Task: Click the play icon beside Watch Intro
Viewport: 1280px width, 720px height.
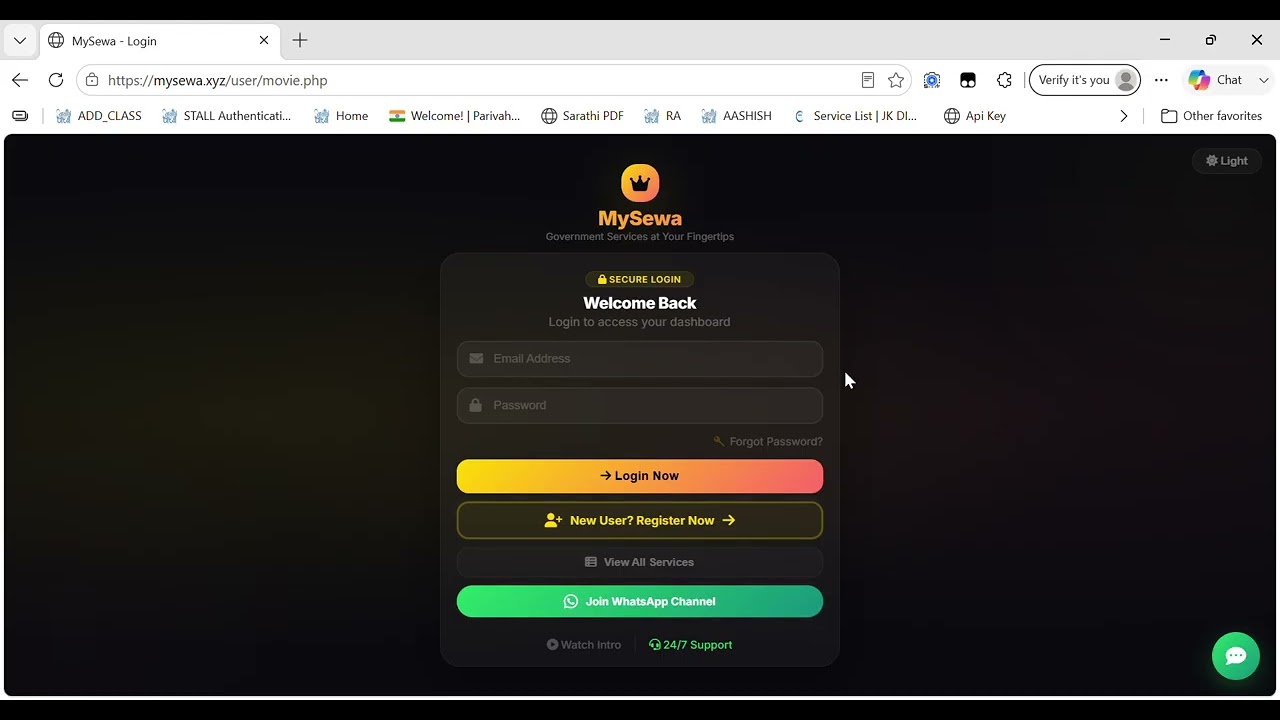Action: tap(552, 645)
